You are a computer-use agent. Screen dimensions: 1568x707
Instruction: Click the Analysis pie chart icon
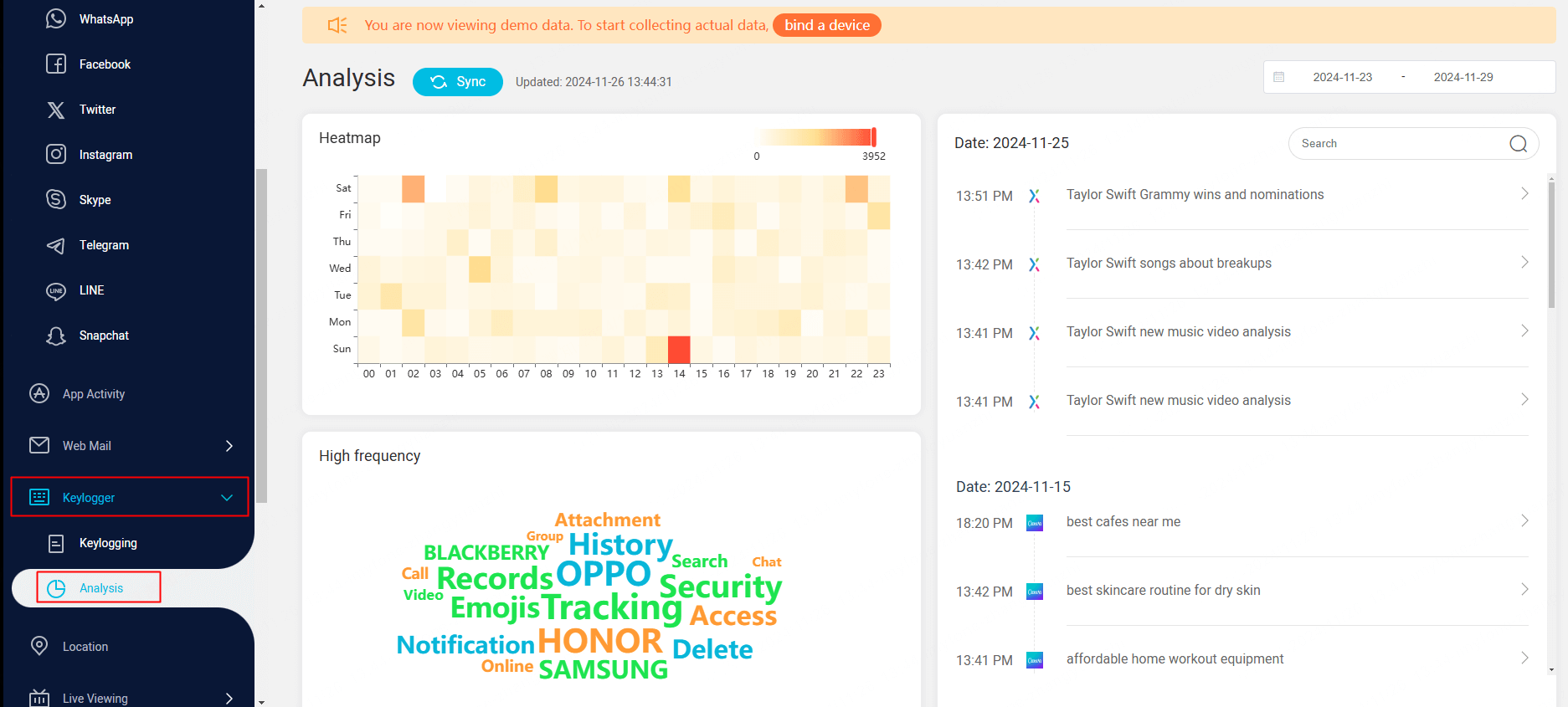(x=56, y=588)
